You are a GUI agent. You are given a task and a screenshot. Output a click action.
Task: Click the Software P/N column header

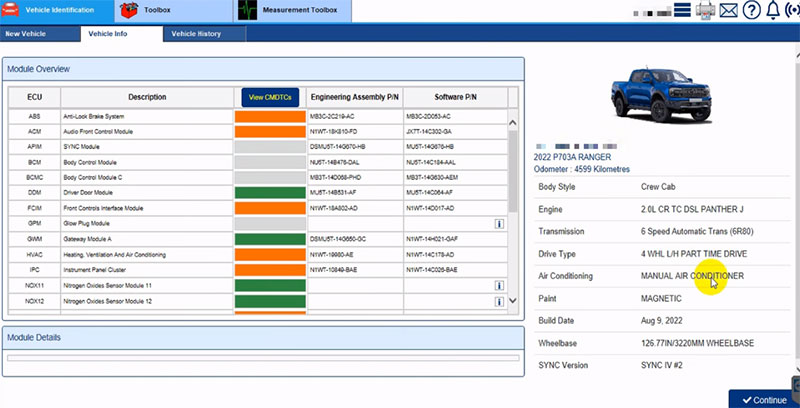(x=456, y=97)
